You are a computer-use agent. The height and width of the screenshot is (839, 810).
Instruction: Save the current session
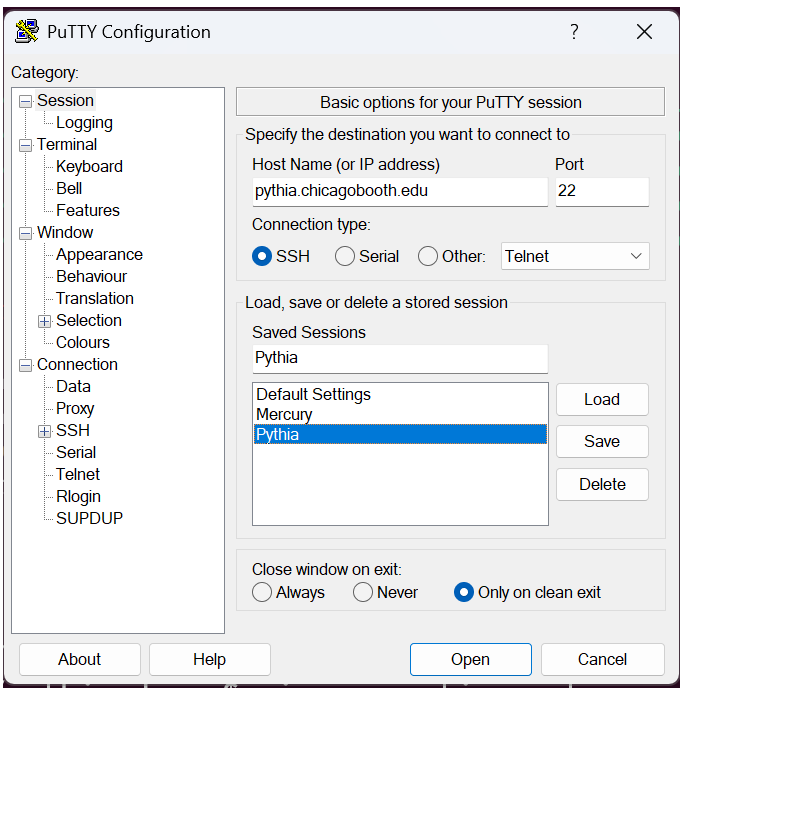602,441
